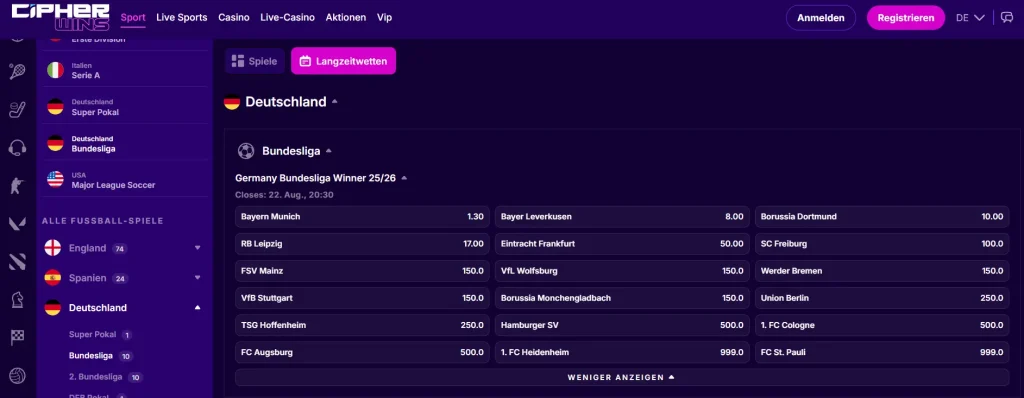Open the headset esports icon
1024x398 pixels.
(x=17, y=148)
